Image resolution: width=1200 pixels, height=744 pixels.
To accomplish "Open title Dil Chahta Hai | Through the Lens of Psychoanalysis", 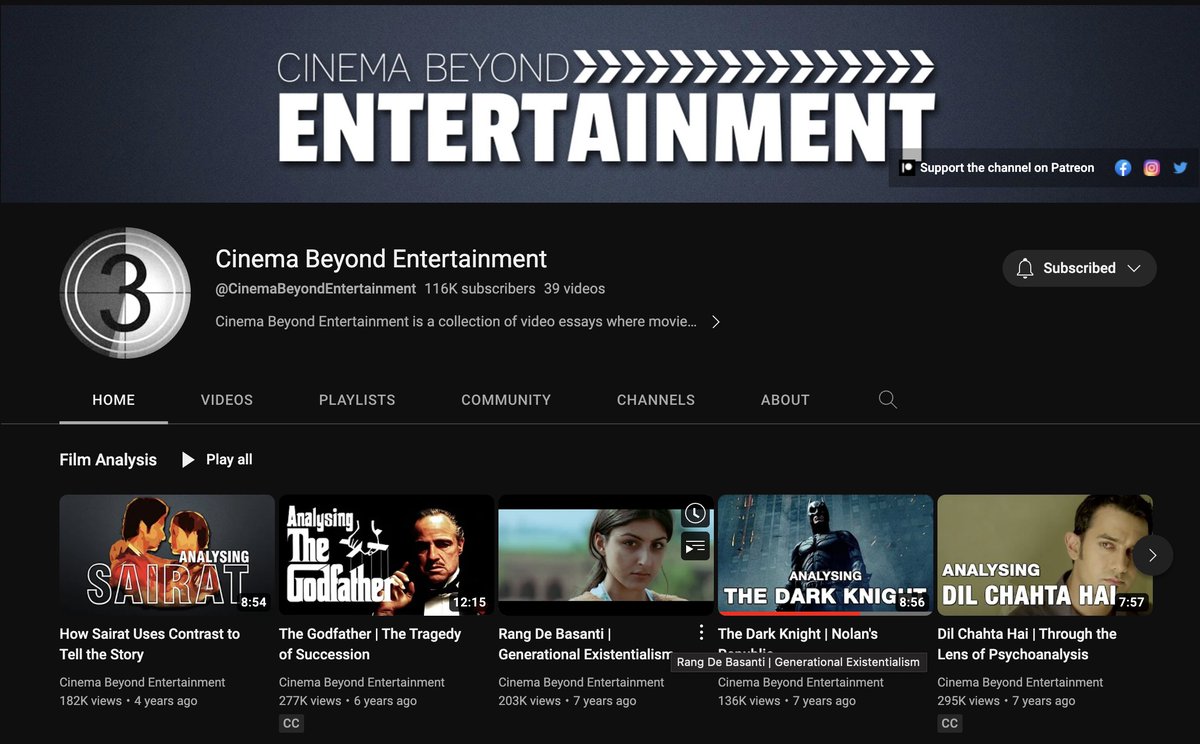I will 1027,644.
